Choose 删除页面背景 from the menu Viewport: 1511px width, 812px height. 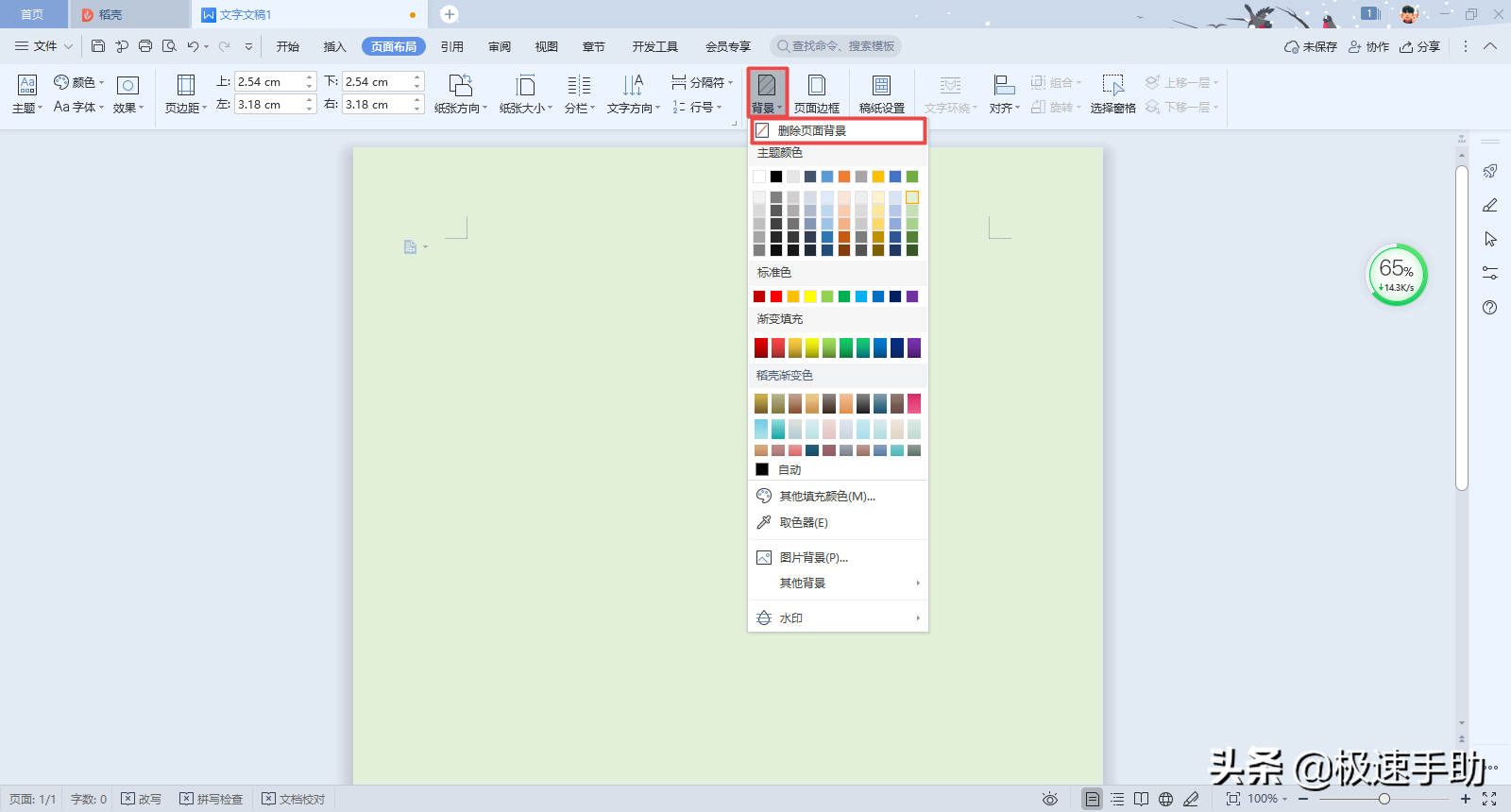pyautogui.click(x=811, y=131)
